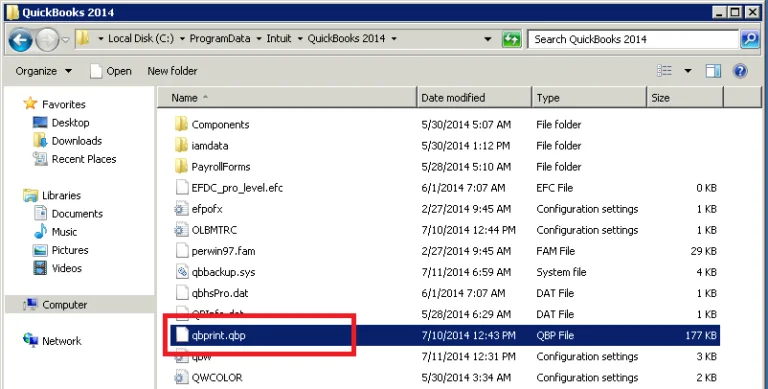The height and width of the screenshot is (389, 768).
Task: Click perwin97.fam file icon
Action: 182,251
